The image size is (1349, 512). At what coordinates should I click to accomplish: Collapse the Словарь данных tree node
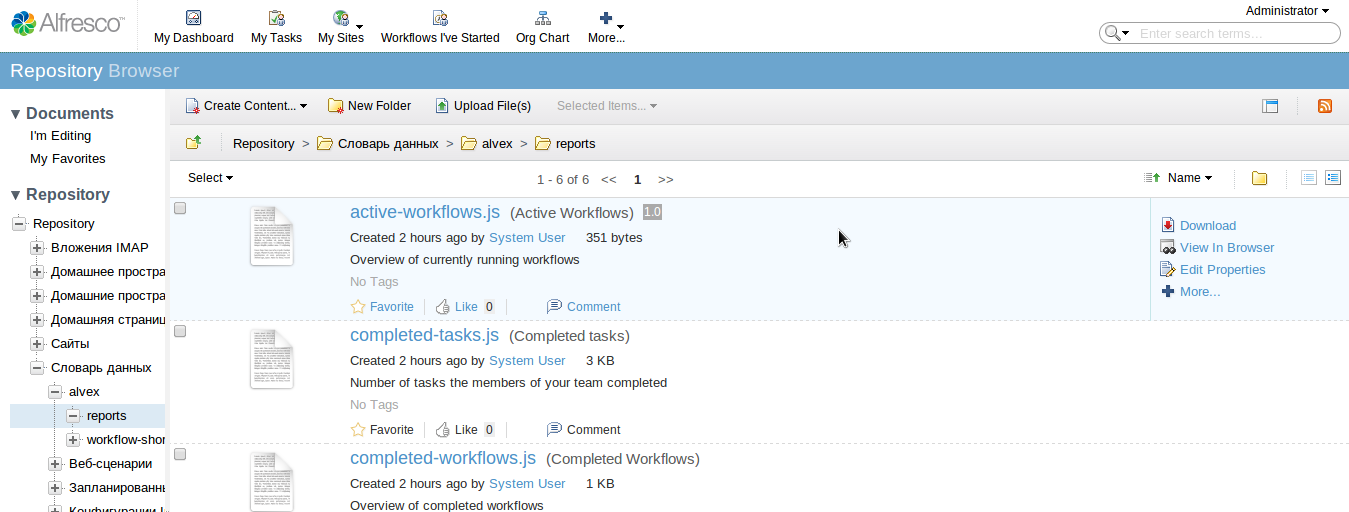tap(37, 368)
